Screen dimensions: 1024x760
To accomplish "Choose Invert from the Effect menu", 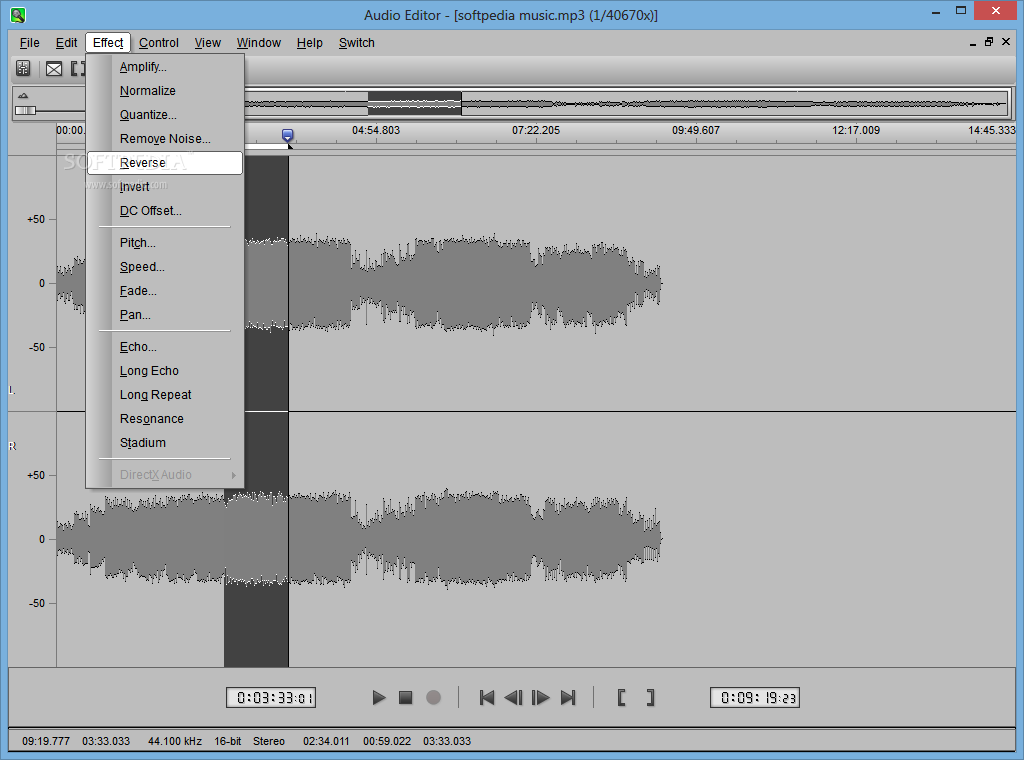I will [165, 187].
